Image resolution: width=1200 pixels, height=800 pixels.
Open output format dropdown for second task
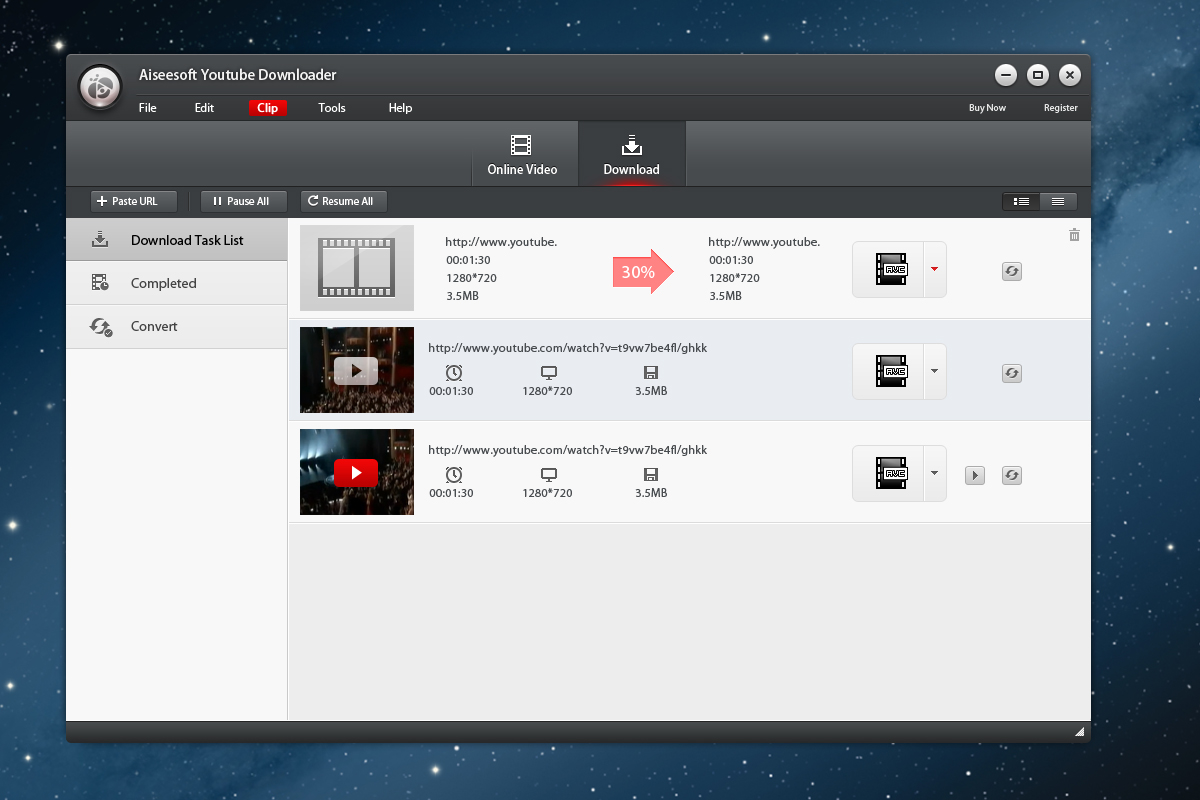934,371
